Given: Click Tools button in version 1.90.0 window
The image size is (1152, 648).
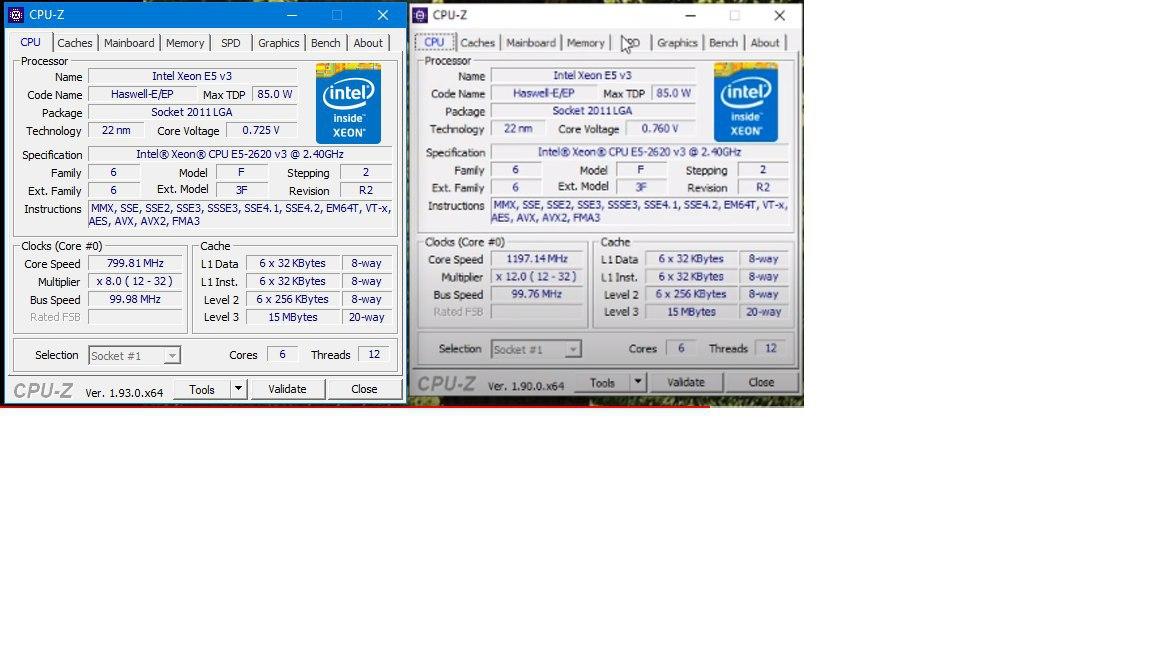Looking at the screenshot, I should (602, 383).
